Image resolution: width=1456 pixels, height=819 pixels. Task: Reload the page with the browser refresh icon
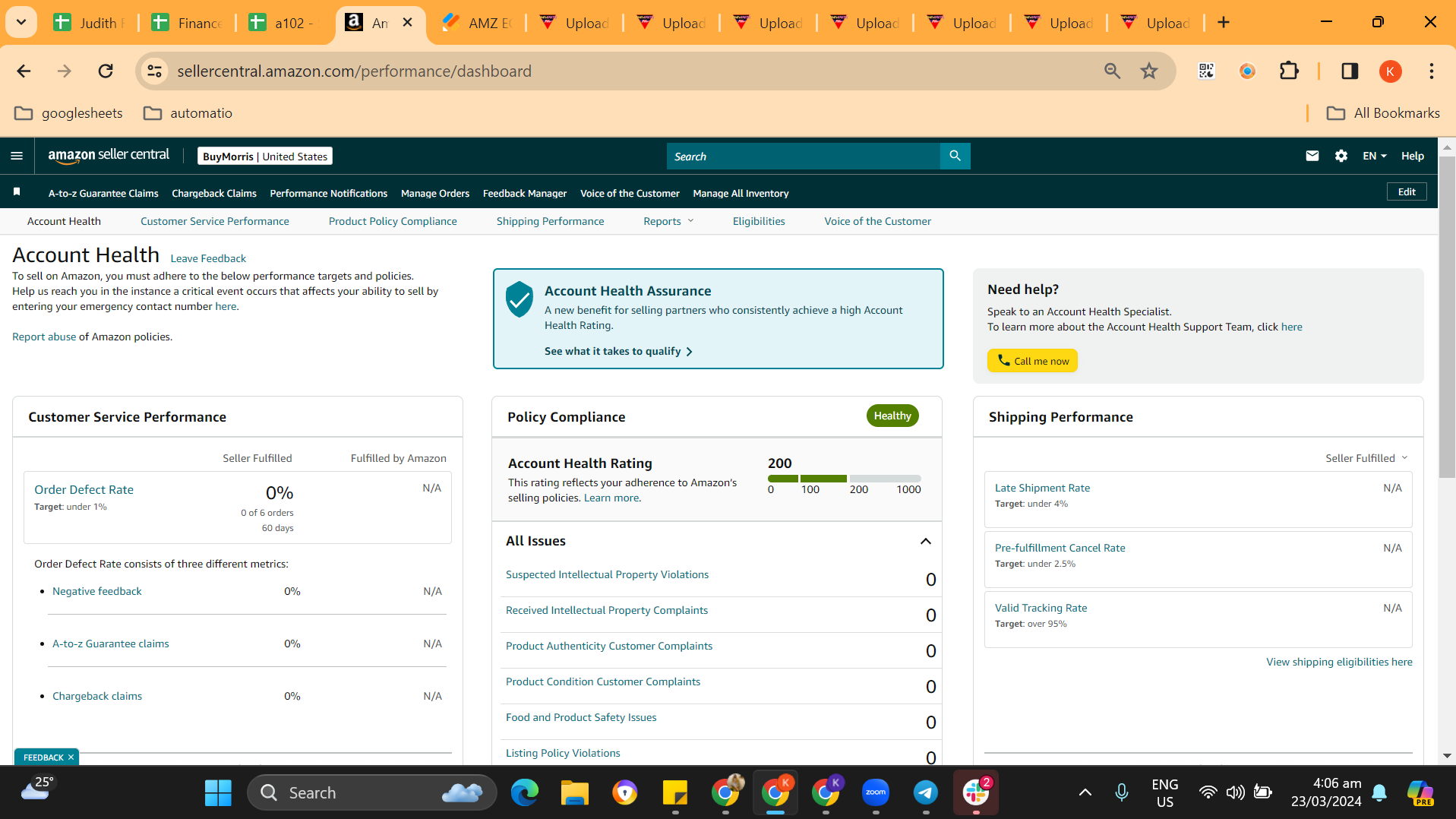[106, 71]
